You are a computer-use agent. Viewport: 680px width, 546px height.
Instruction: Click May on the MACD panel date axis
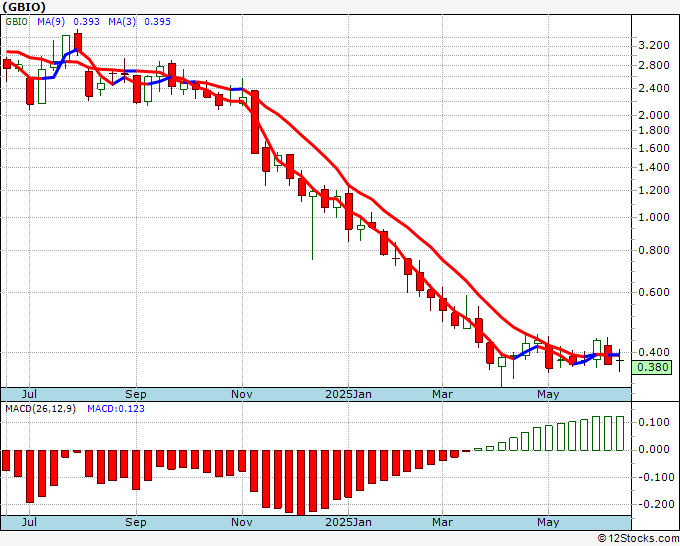548,522
